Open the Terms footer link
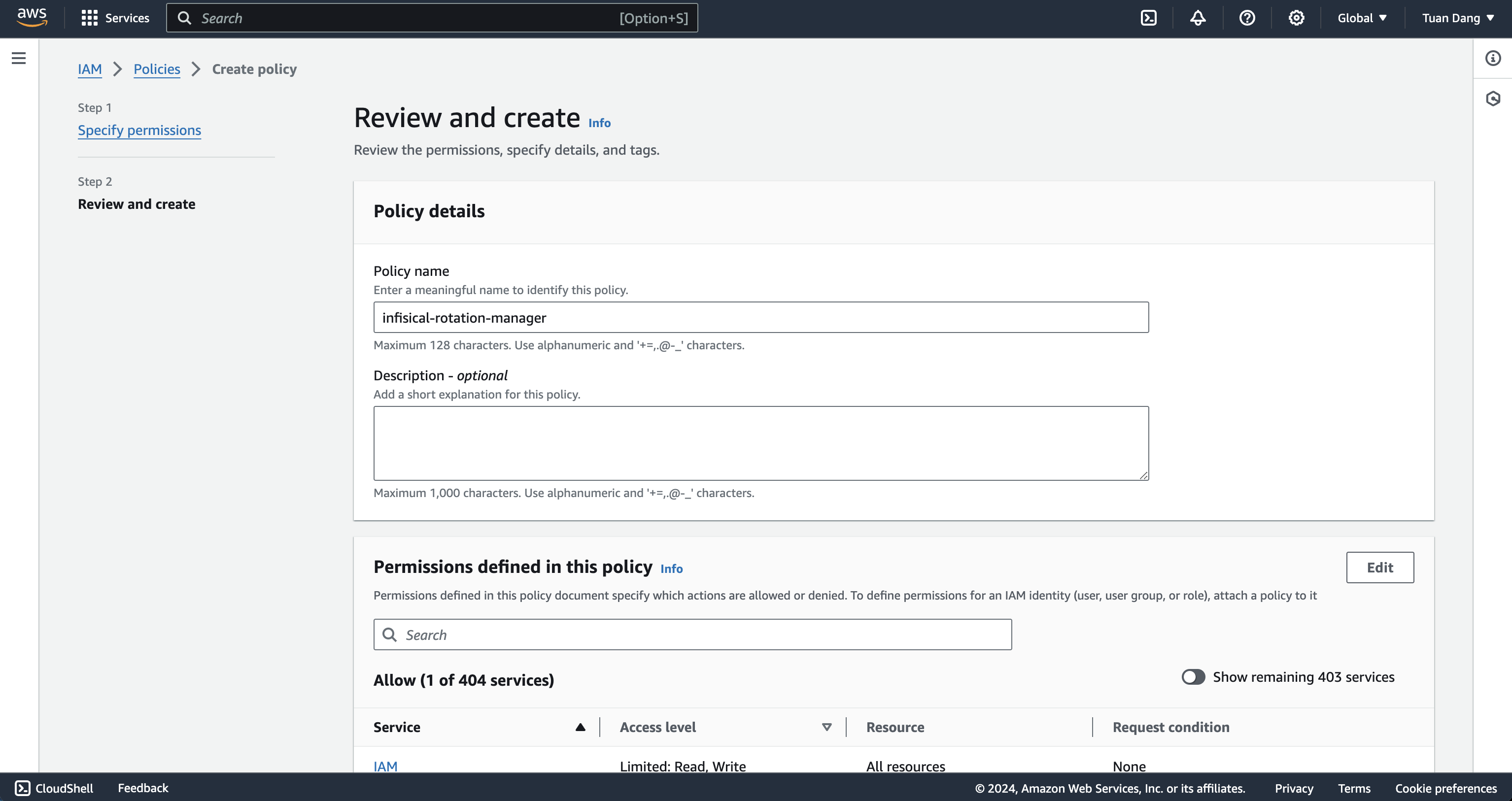This screenshot has height=801, width=1512. tap(1354, 788)
